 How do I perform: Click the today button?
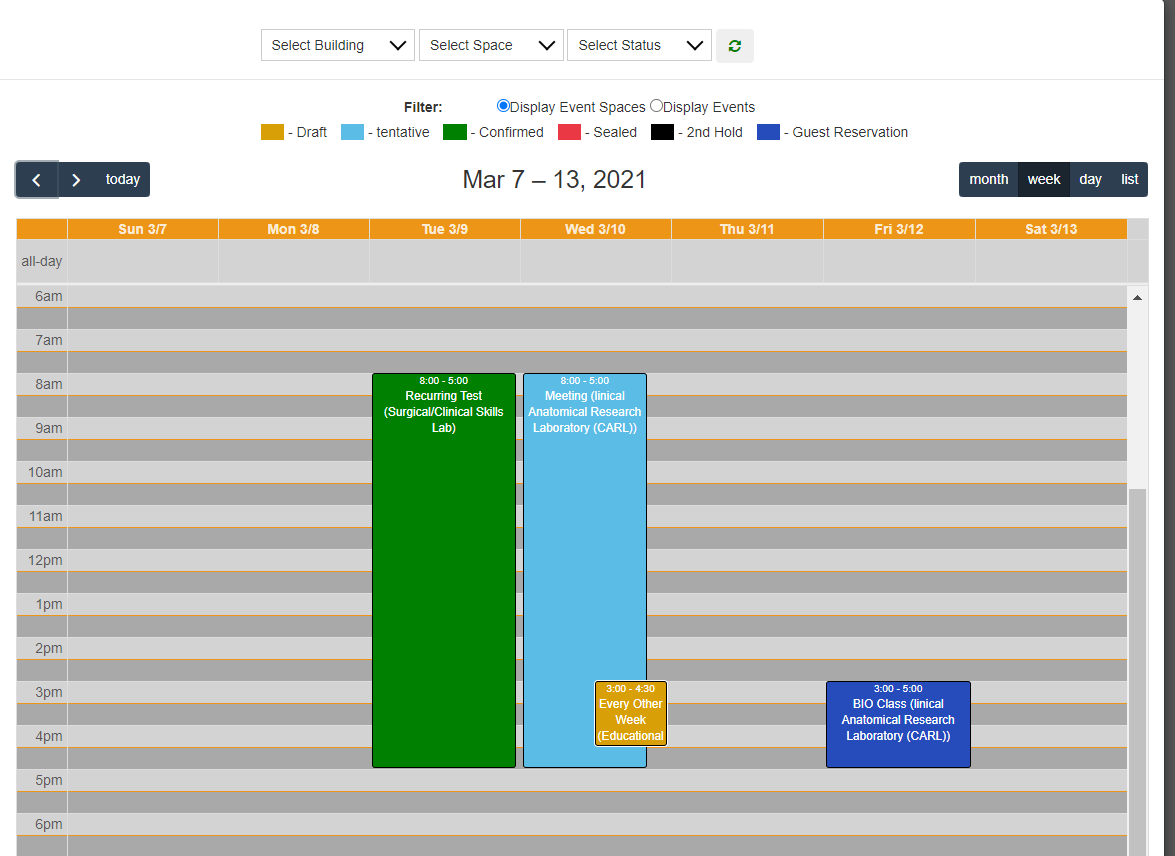coord(122,179)
